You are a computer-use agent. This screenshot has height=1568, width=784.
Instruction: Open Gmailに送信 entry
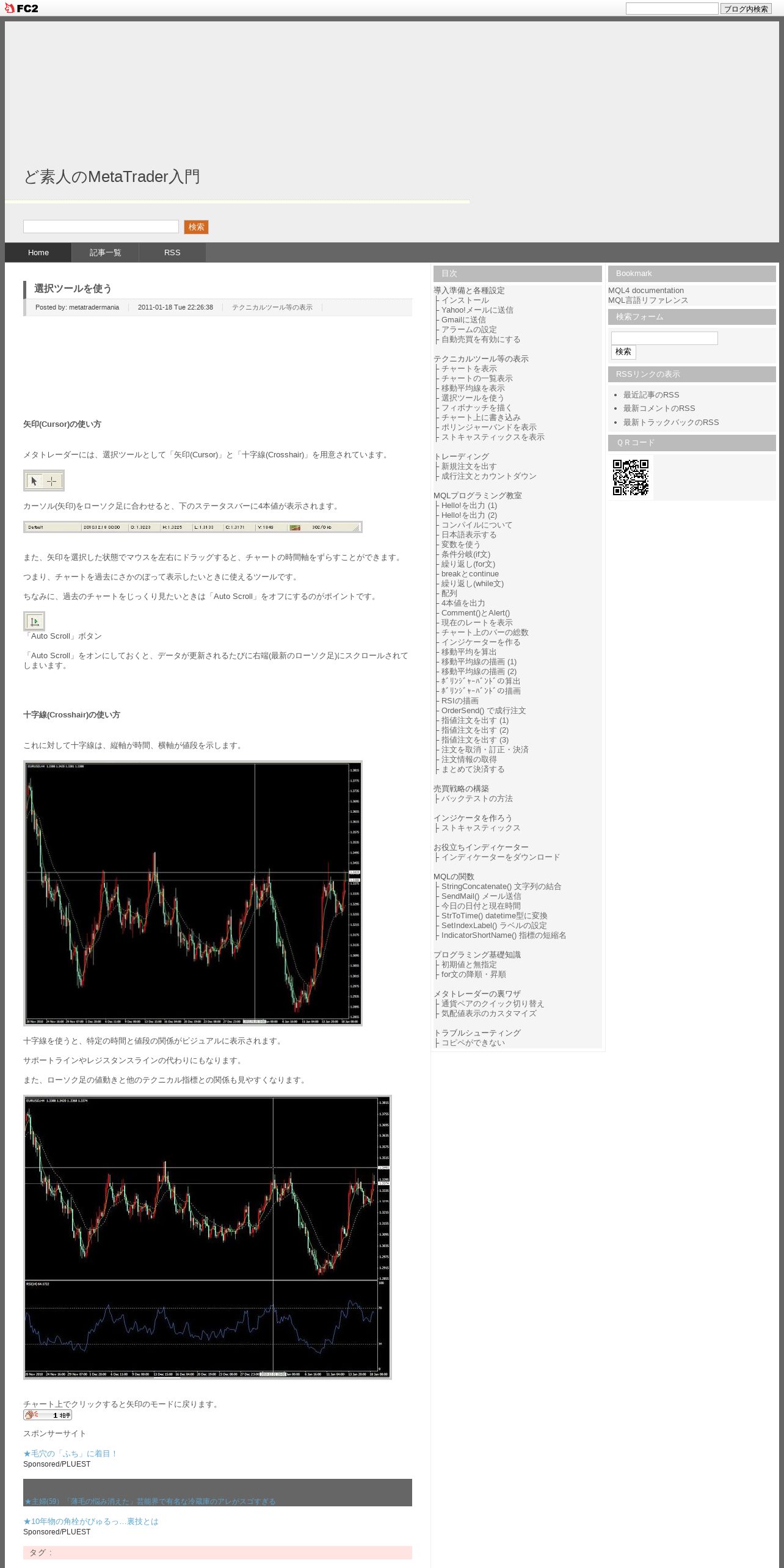click(x=463, y=320)
